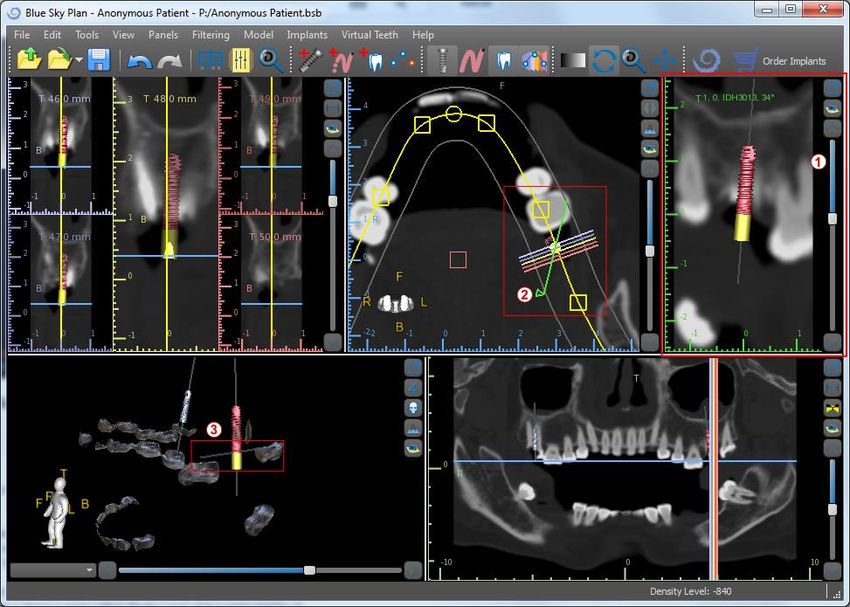Viewport: 850px width, 607px height.
Task: Toggle the blue circular arrows sync button
Action: [603, 60]
